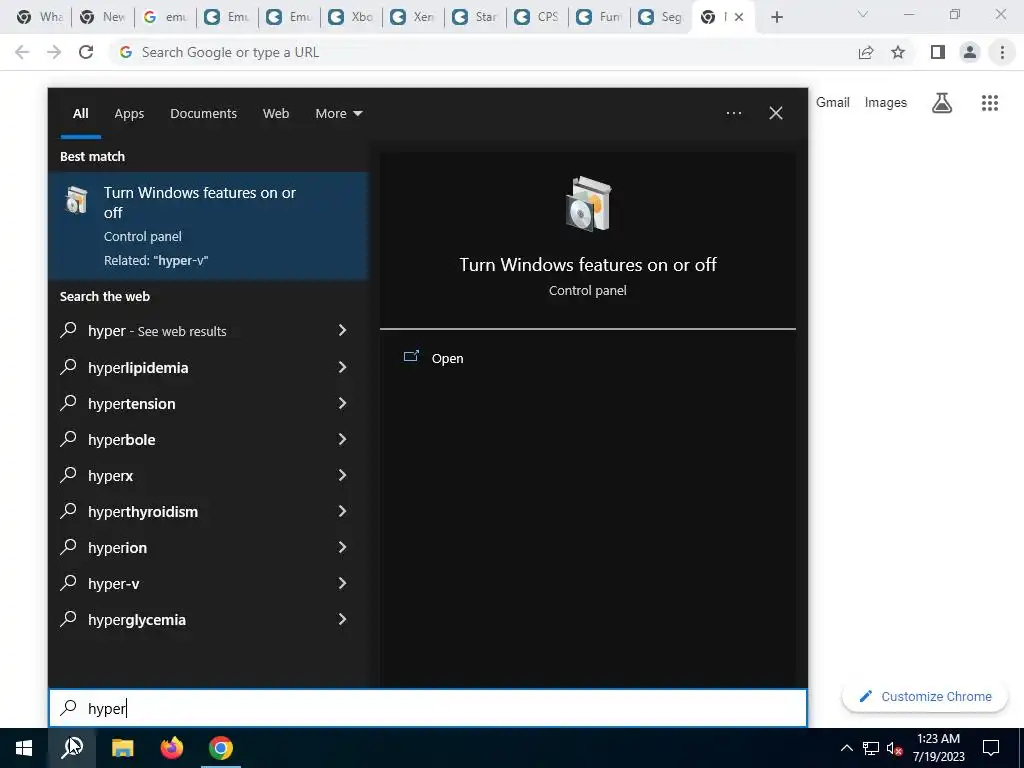The image size is (1024, 768).
Task: Open a new Chrome tab
Action: 776,18
